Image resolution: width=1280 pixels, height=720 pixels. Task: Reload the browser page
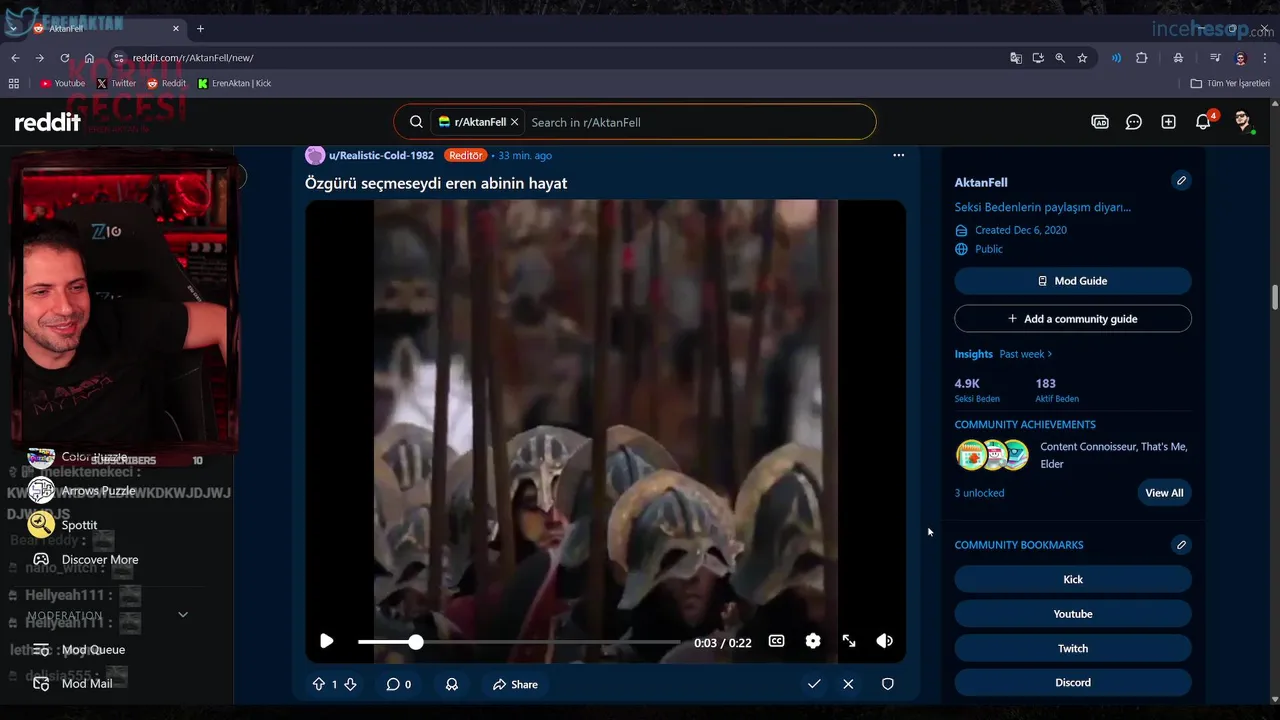(x=65, y=58)
